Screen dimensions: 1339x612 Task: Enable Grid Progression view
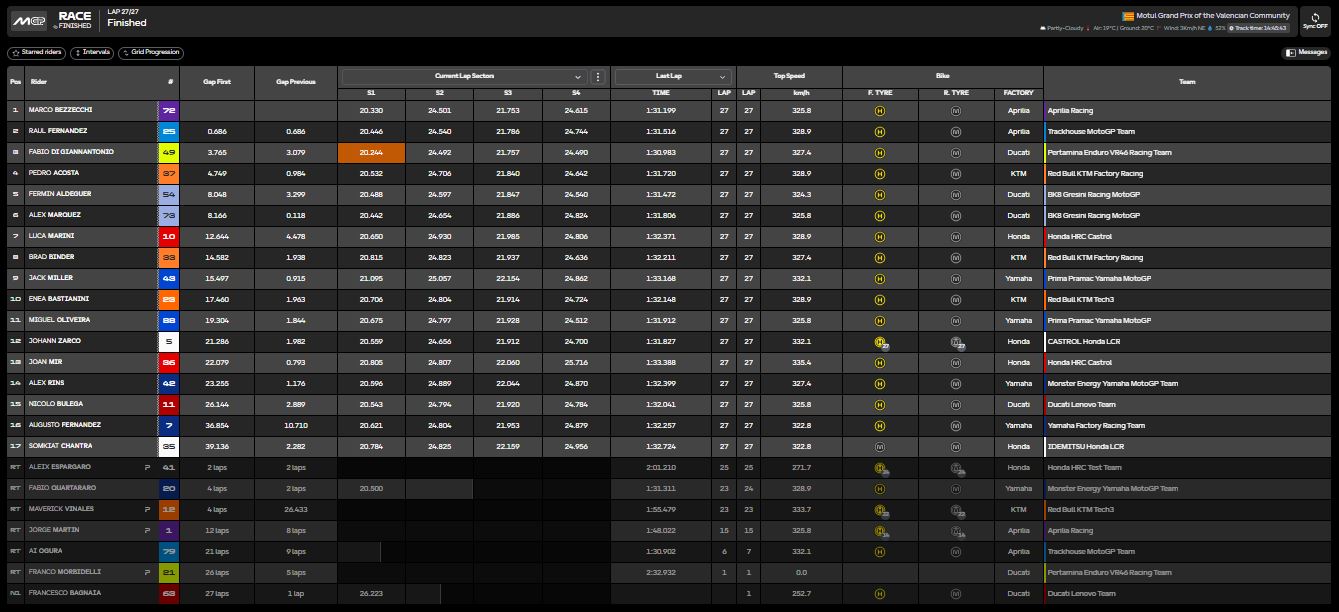150,52
